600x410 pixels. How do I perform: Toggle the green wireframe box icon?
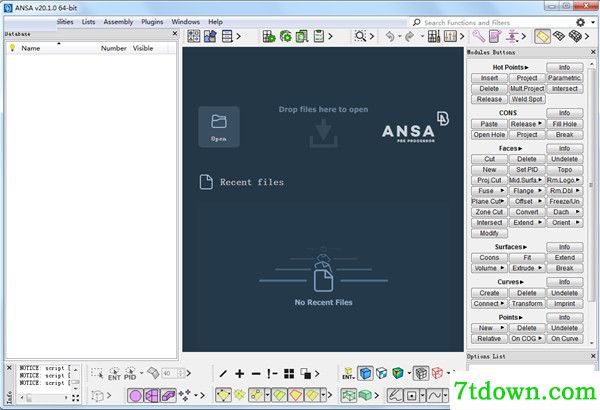(349, 395)
